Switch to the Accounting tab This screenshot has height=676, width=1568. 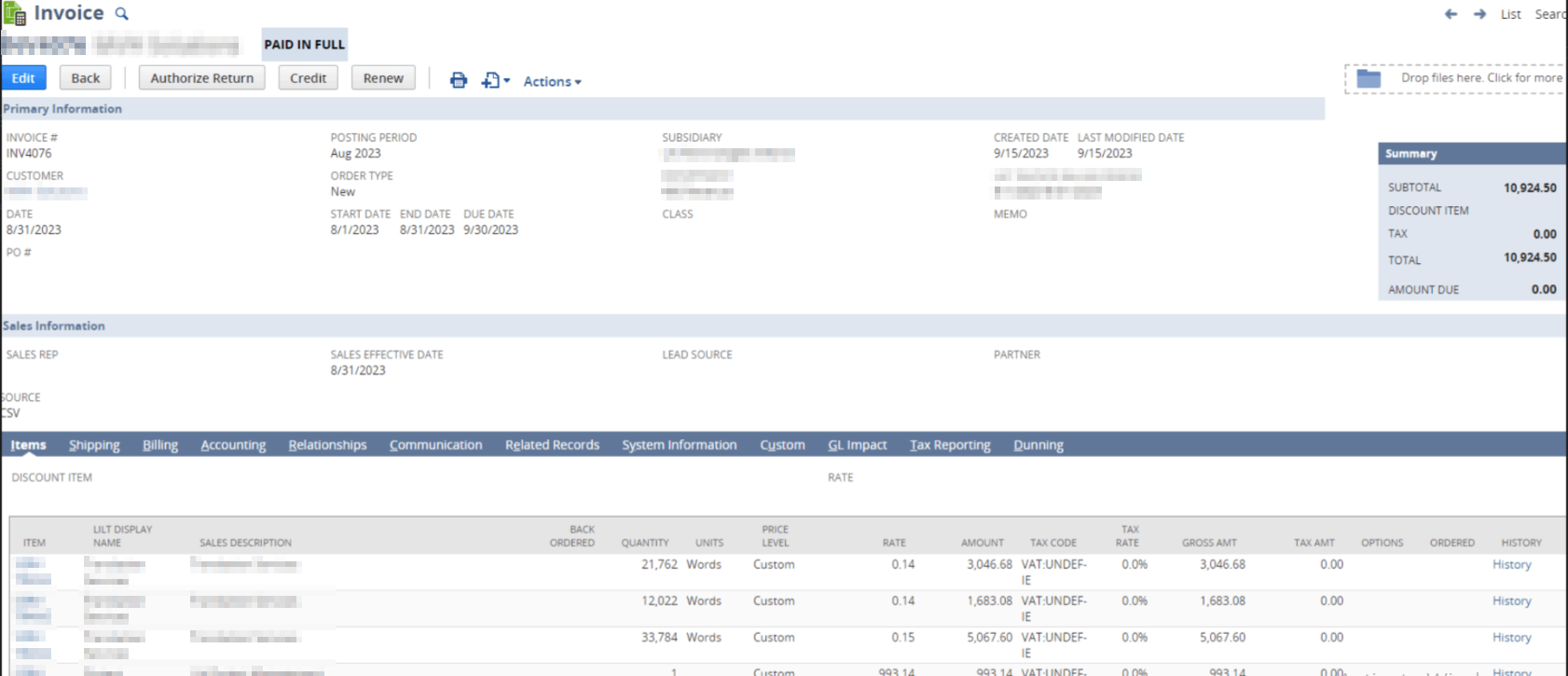coord(233,445)
